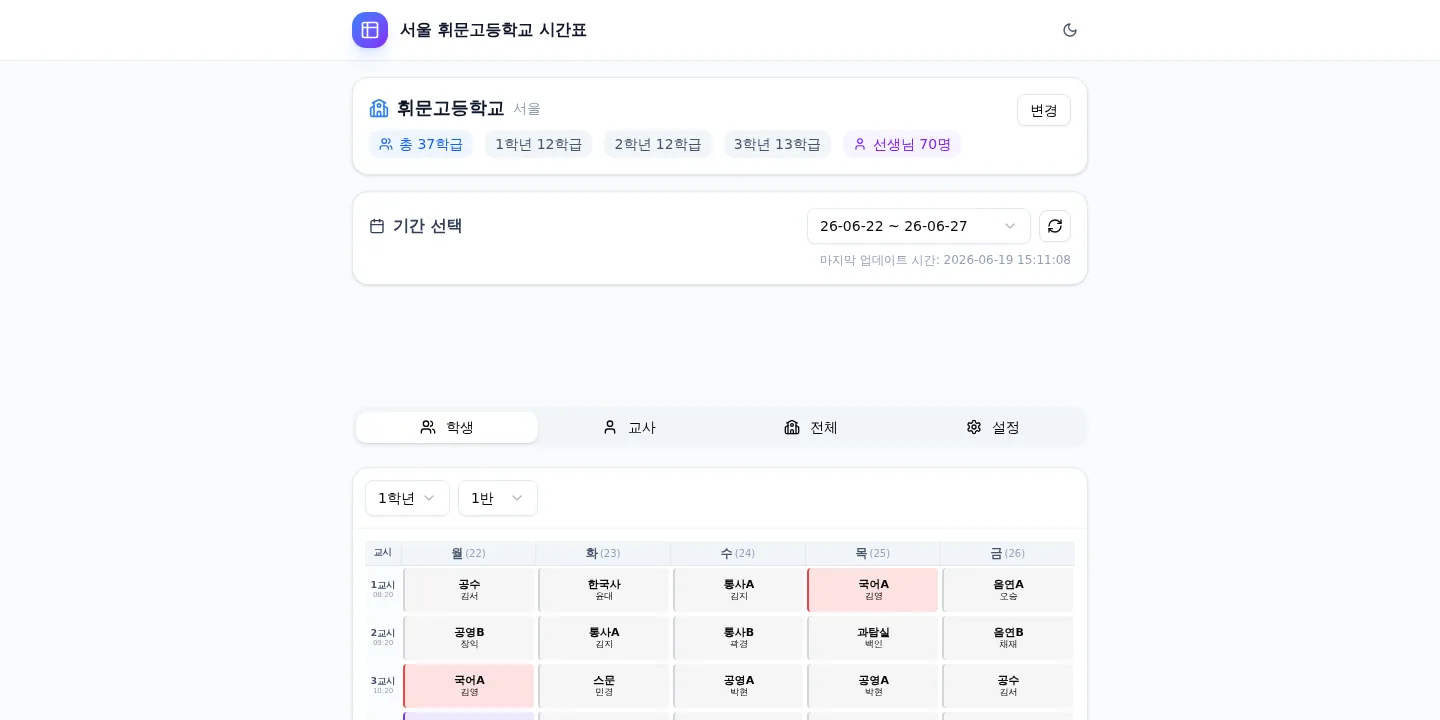Select the 2학년 12학급 badge
Screen dimensions: 1440x720
(658, 144)
